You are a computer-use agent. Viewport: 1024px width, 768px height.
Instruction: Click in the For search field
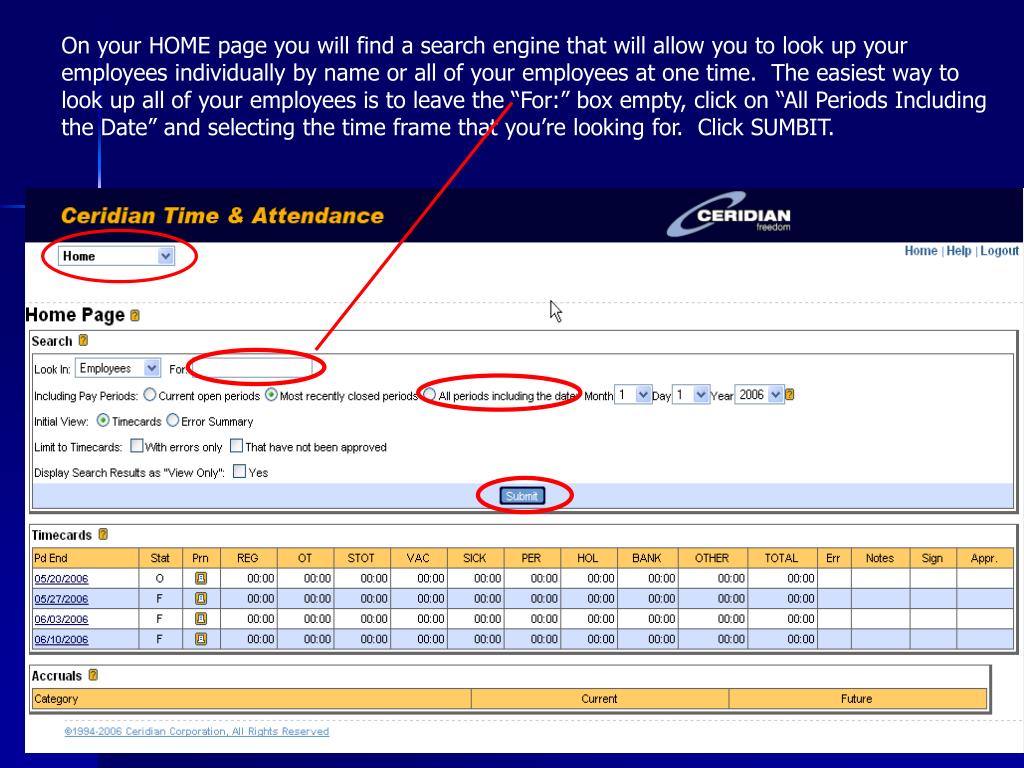(x=251, y=368)
